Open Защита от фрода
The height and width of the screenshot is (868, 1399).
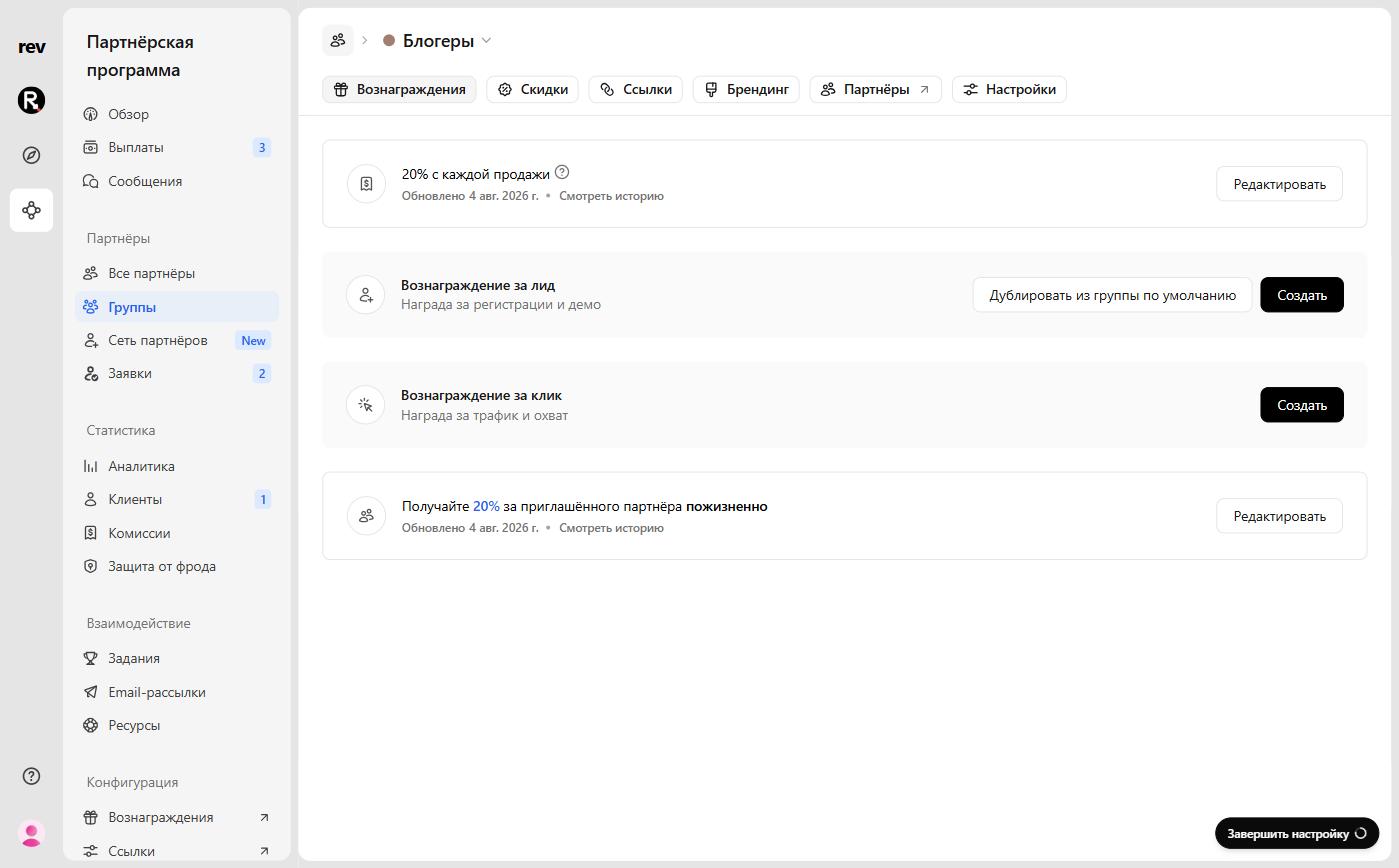tap(177, 566)
